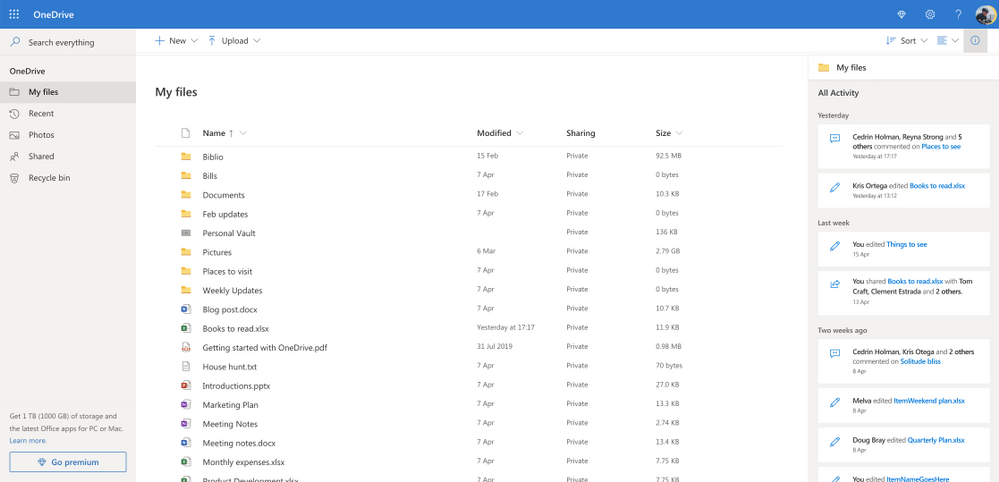999x482 pixels.
Task: Open the Places to see activity link
Action: (x=941, y=146)
